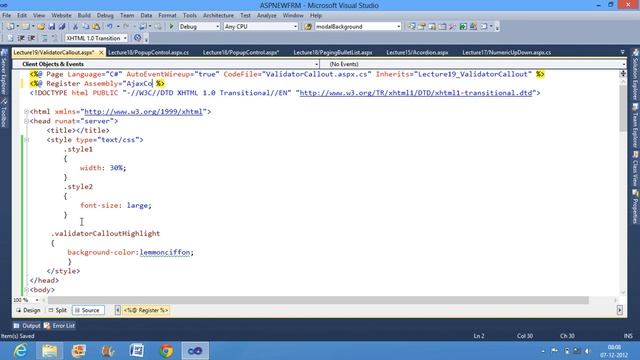Switch to Lecture18/PopupControl.aspx.cs tab

coord(148,52)
